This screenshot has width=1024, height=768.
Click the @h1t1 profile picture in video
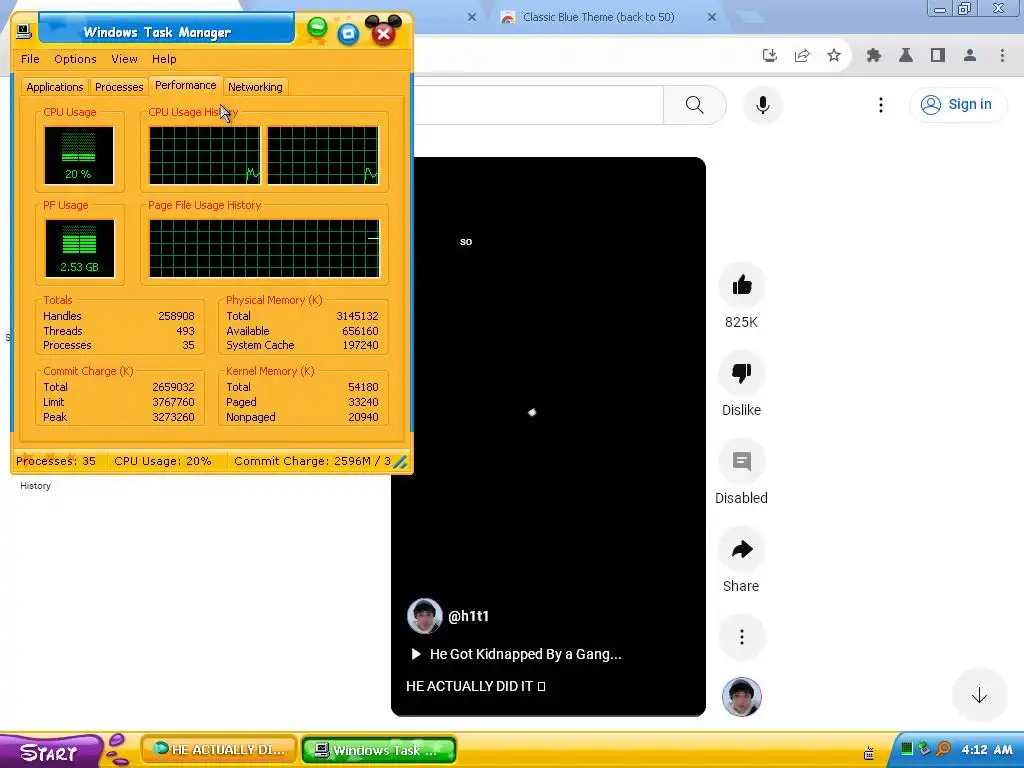pos(424,616)
